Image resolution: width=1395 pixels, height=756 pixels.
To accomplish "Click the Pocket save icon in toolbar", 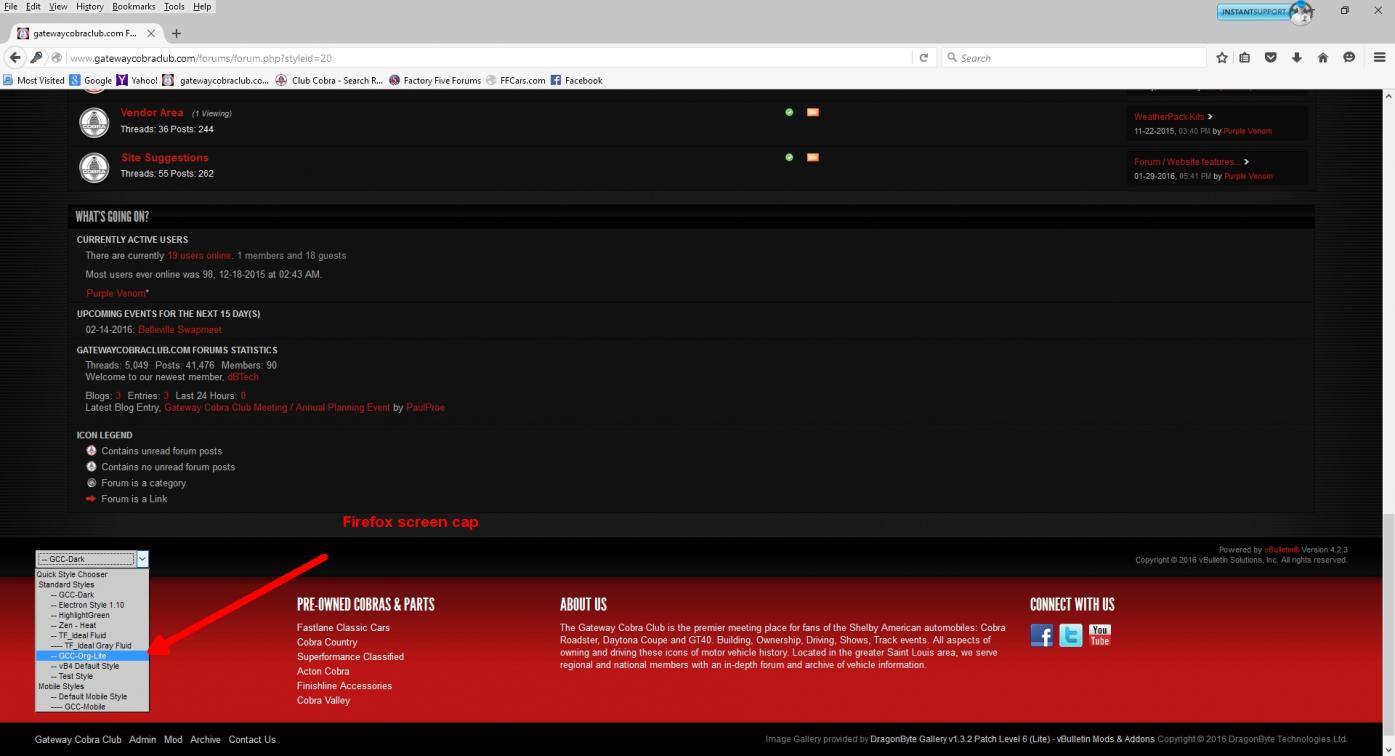I will [x=1271, y=58].
